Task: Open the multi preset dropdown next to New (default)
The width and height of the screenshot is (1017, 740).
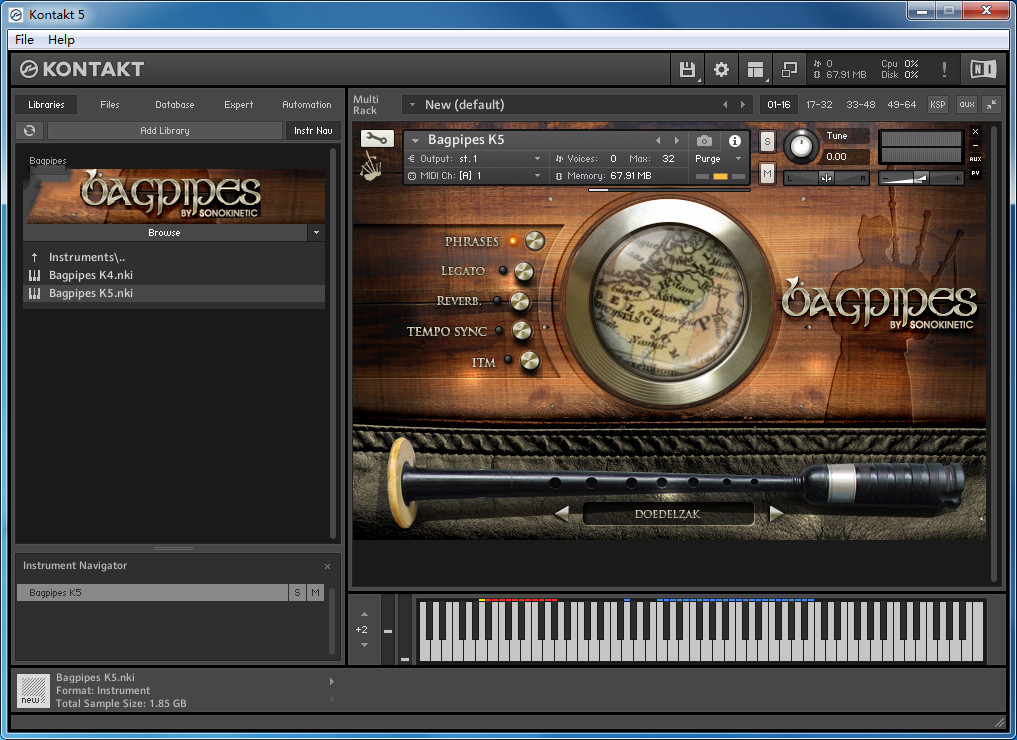Action: [x=412, y=104]
